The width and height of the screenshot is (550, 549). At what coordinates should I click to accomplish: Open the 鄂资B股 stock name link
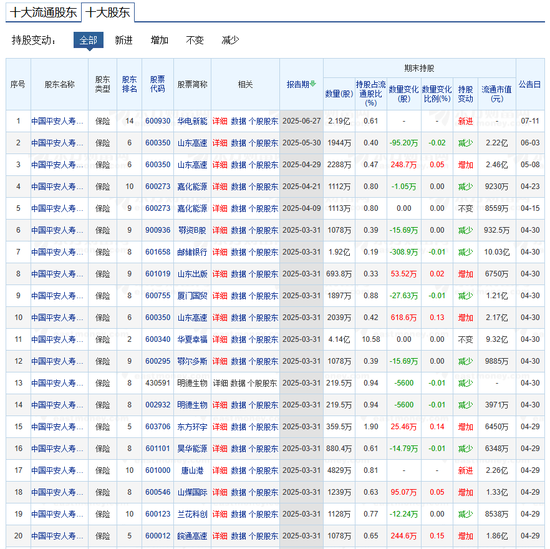[x=192, y=230]
